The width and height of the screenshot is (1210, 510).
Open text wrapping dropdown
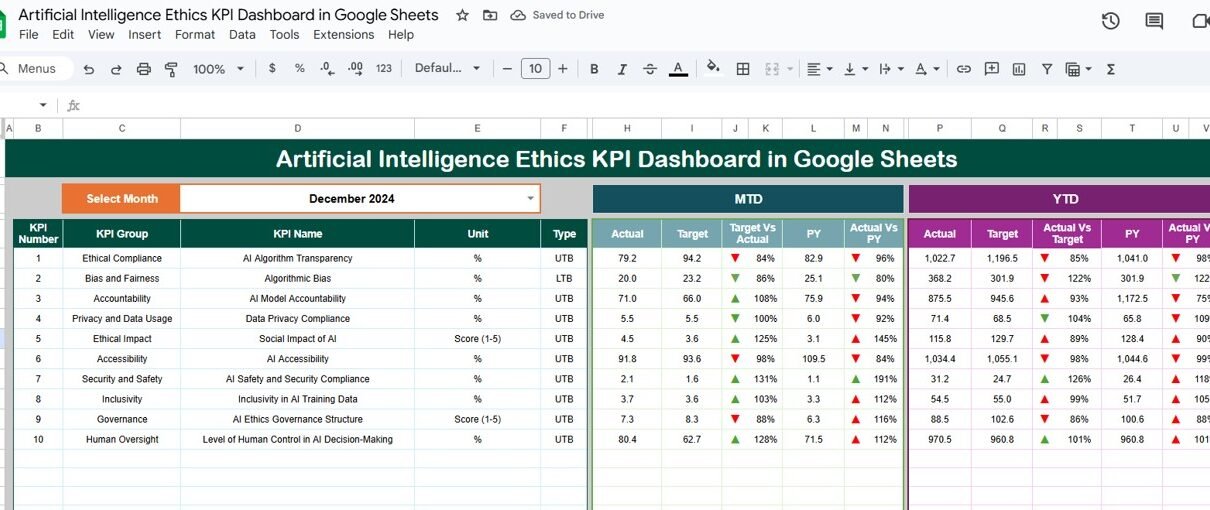pyautogui.click(x=890, y=69)
